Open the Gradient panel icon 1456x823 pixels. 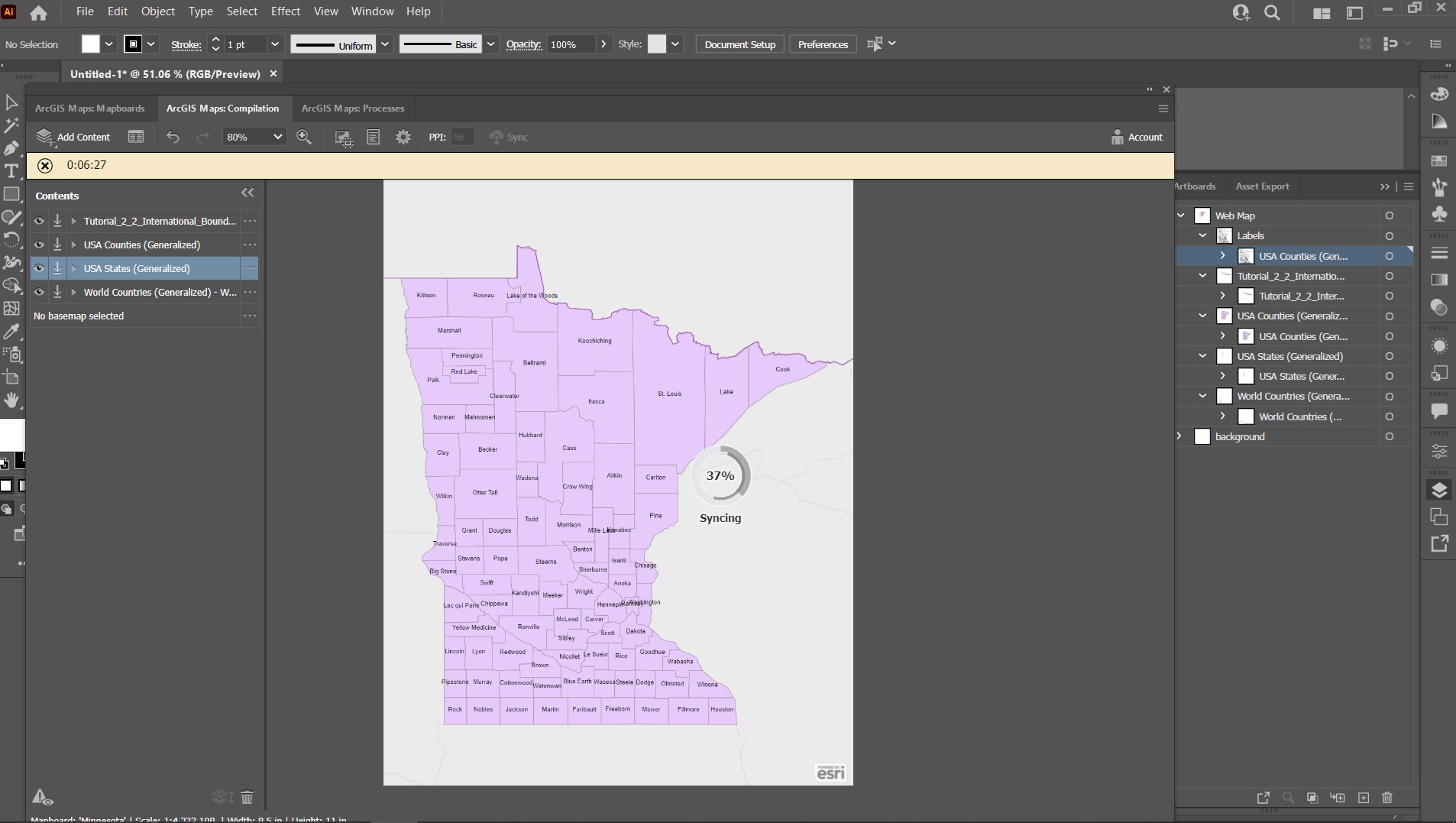pyautogui.click(x=1439, y=281)
